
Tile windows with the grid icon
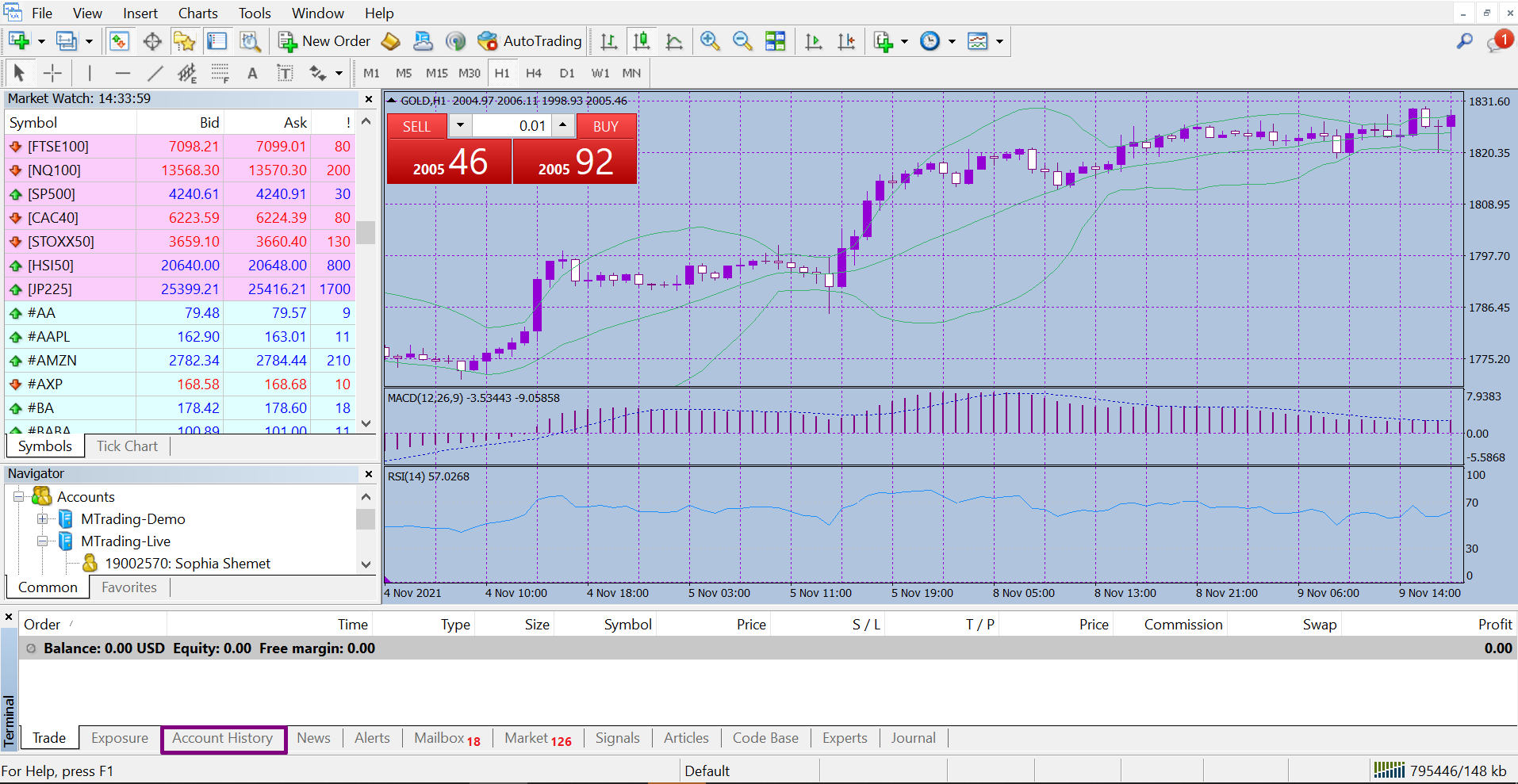point(775,41)
